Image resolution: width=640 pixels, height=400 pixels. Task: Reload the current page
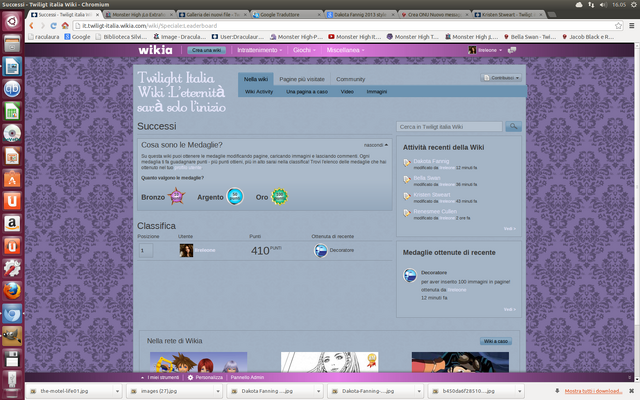click(x=53, y=26)
